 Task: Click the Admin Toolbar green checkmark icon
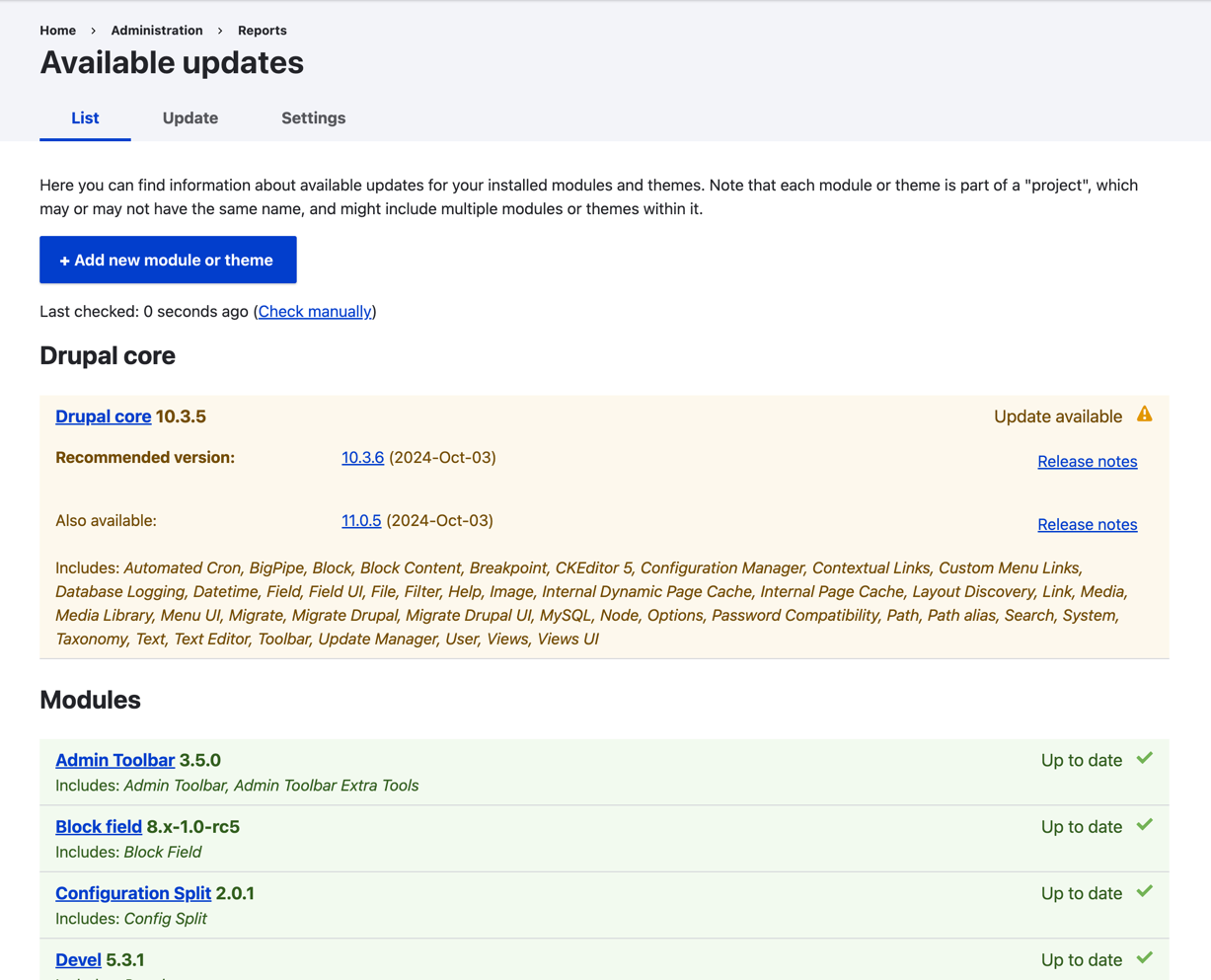click(1144, 759)
